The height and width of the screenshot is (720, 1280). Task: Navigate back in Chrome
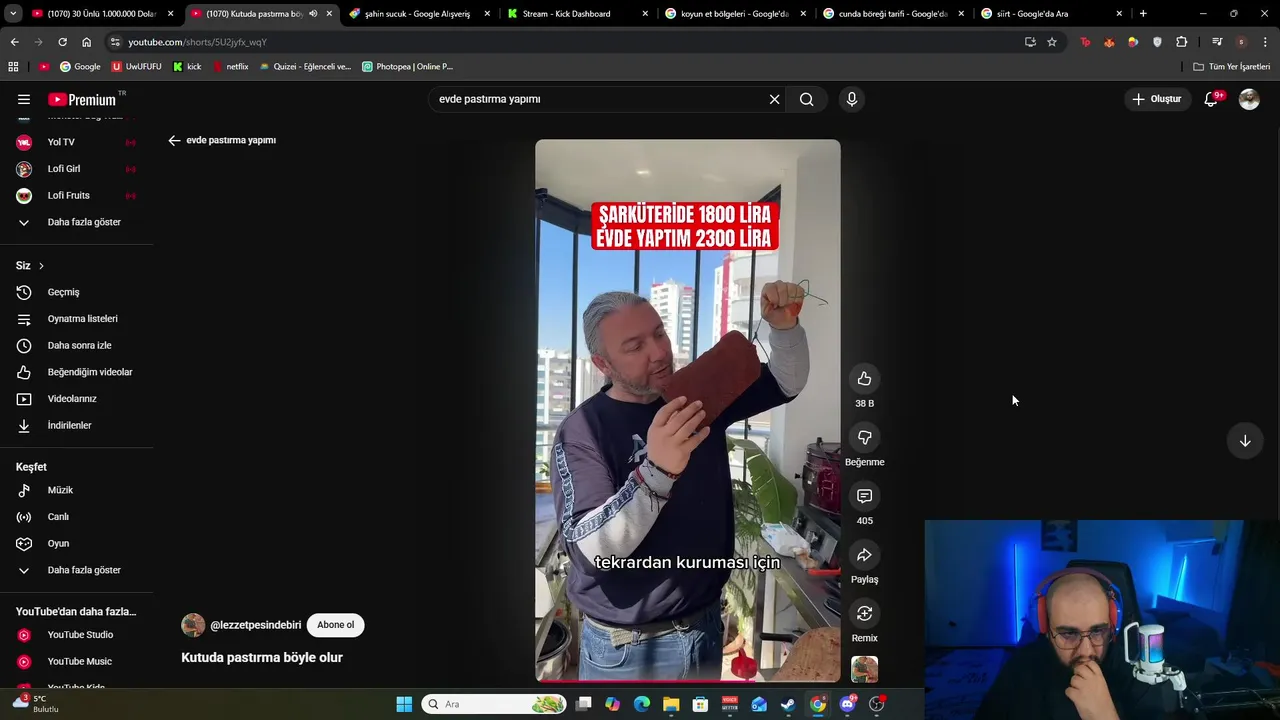coord(14,42)
